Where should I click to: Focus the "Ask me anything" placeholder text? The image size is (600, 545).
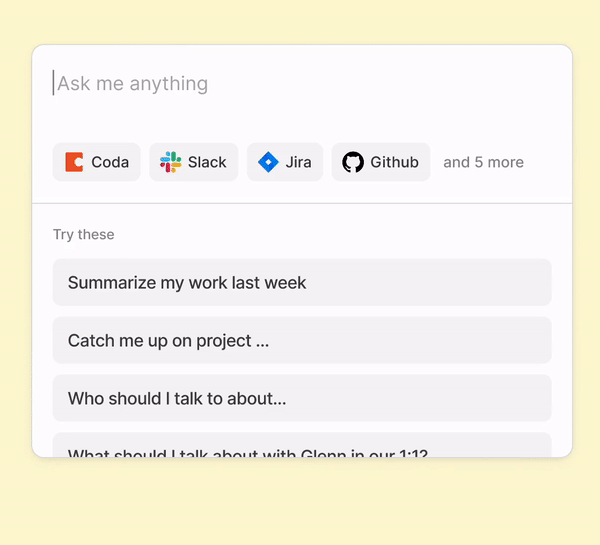pos(133,84)
